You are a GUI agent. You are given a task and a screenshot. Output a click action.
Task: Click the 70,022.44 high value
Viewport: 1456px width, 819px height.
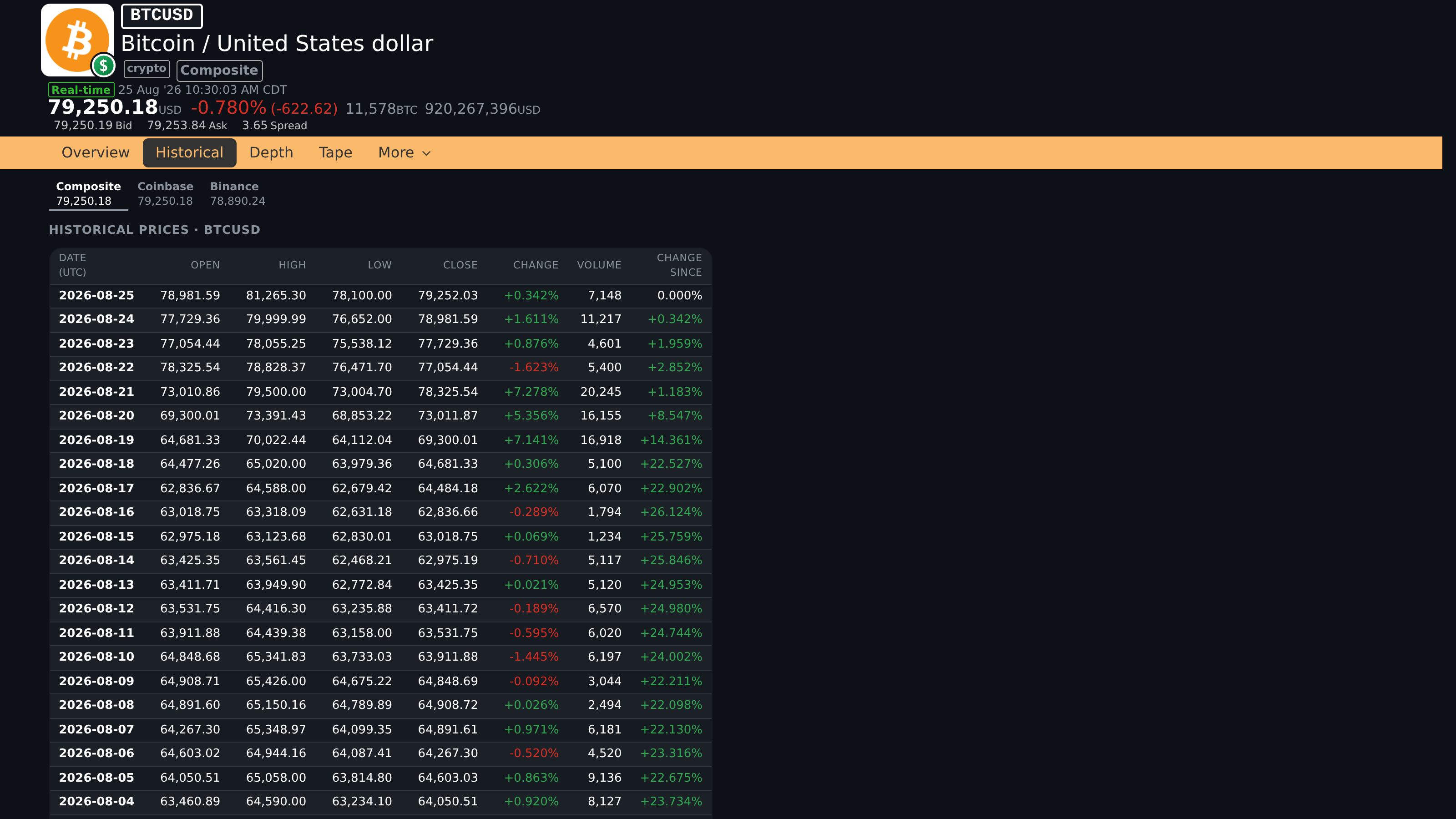tap(276, 440)
